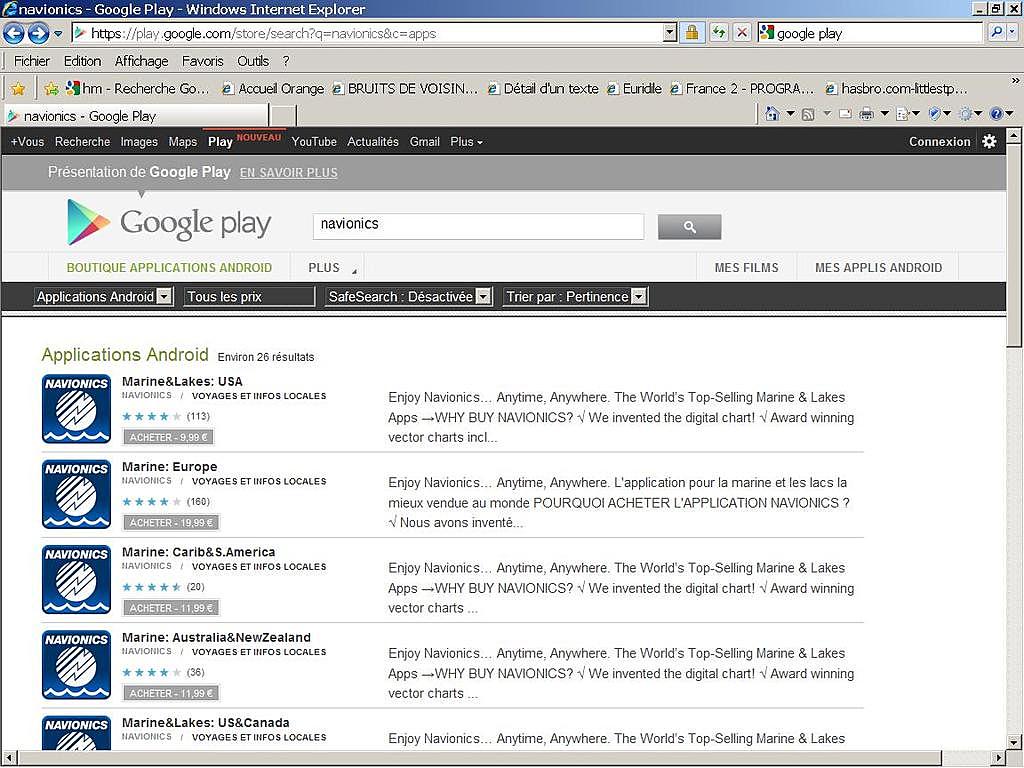Refresh the page with the green arrows
This screenshot has width=1024, height=768.
tap(719, 33)
